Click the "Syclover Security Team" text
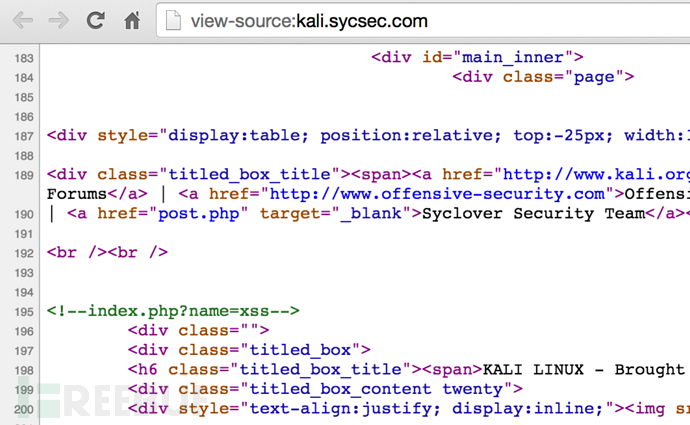The width and height of the screenshot is (690, 425). coord(533,213)
